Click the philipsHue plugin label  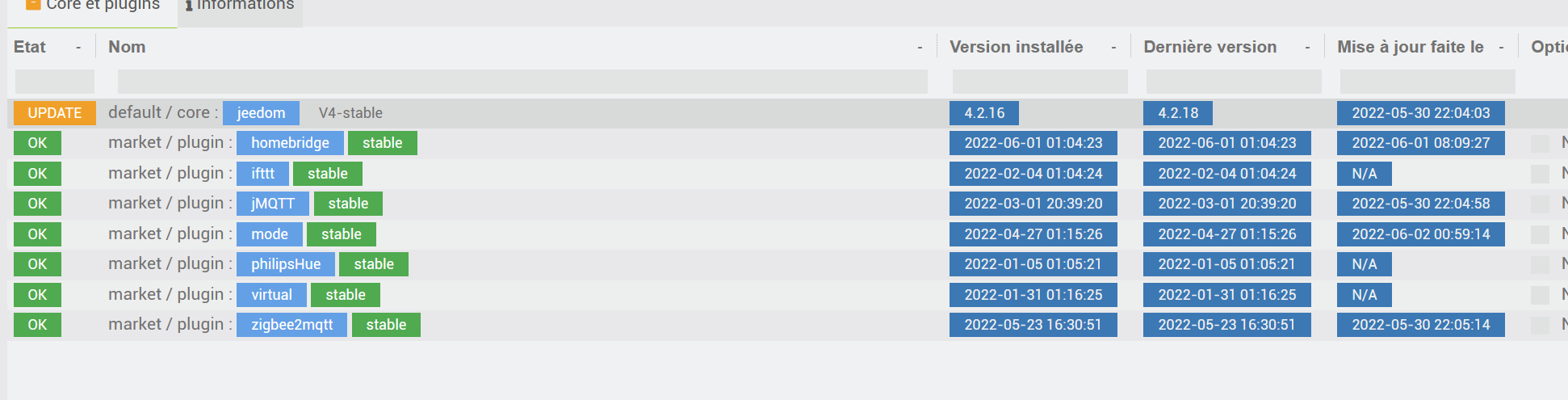[x=286, y=264]
